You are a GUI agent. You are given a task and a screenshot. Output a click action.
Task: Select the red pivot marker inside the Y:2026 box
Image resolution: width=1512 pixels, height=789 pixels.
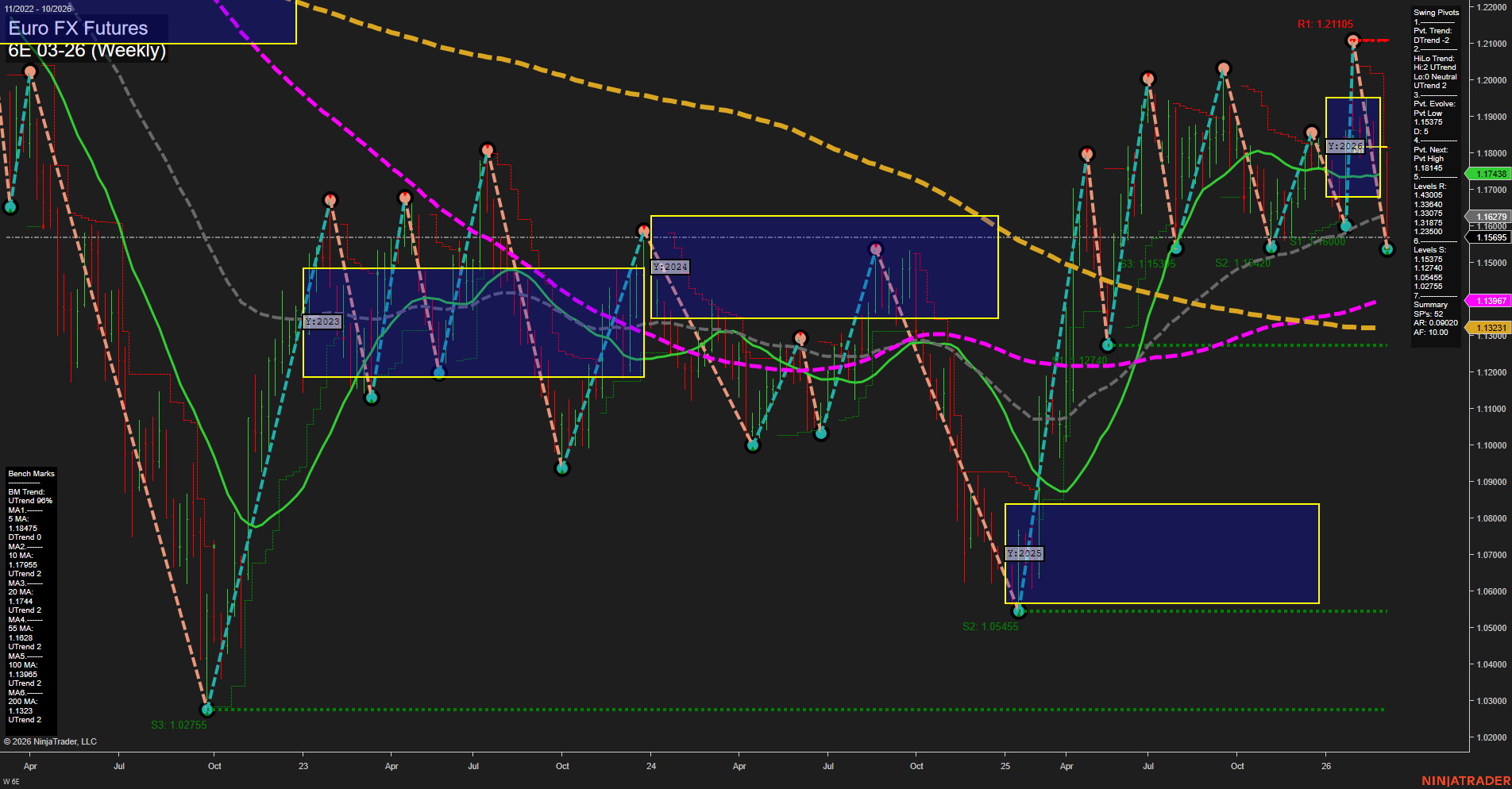1351,42
